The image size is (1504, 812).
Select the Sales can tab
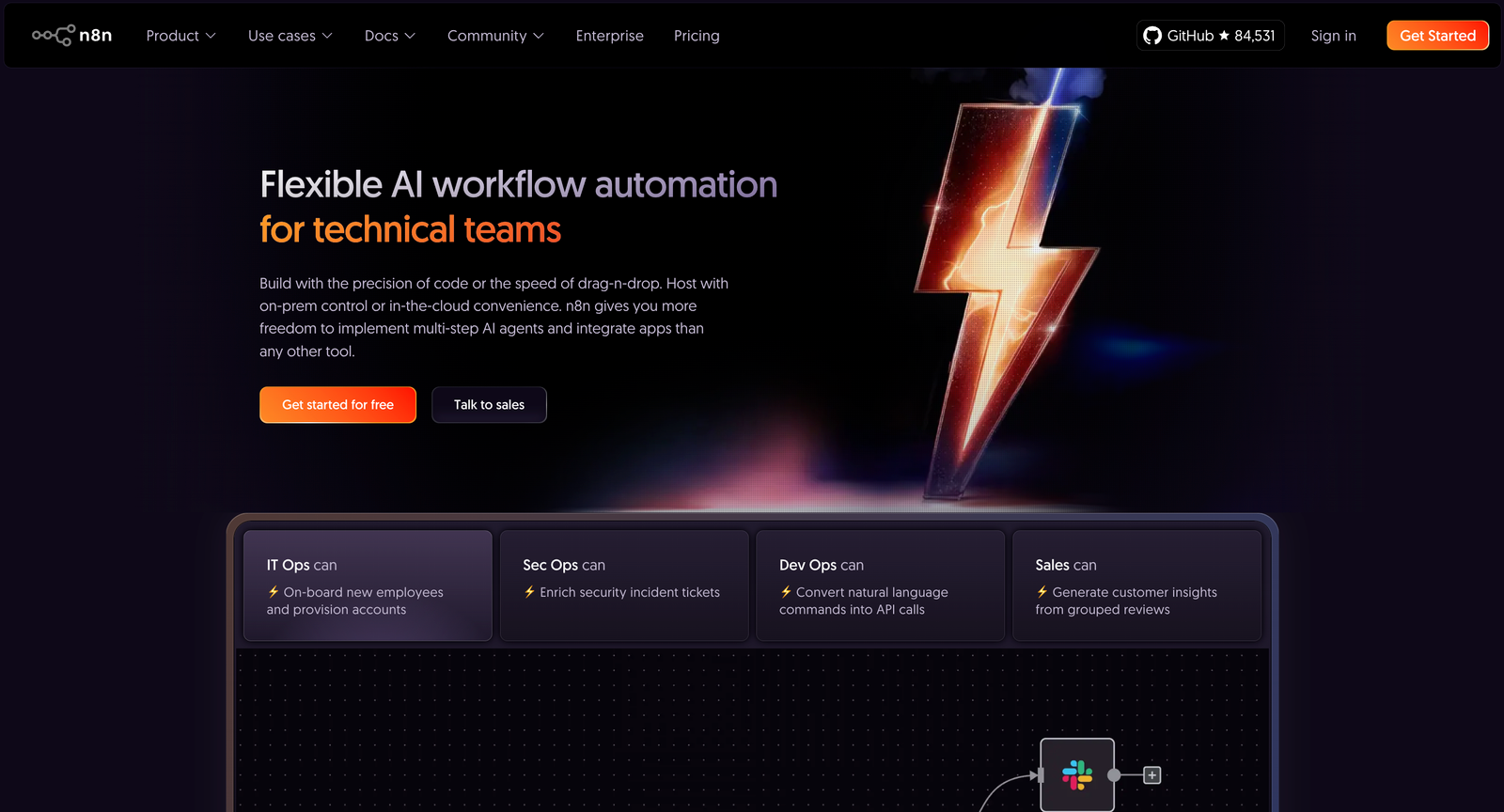coord(1136,586)
